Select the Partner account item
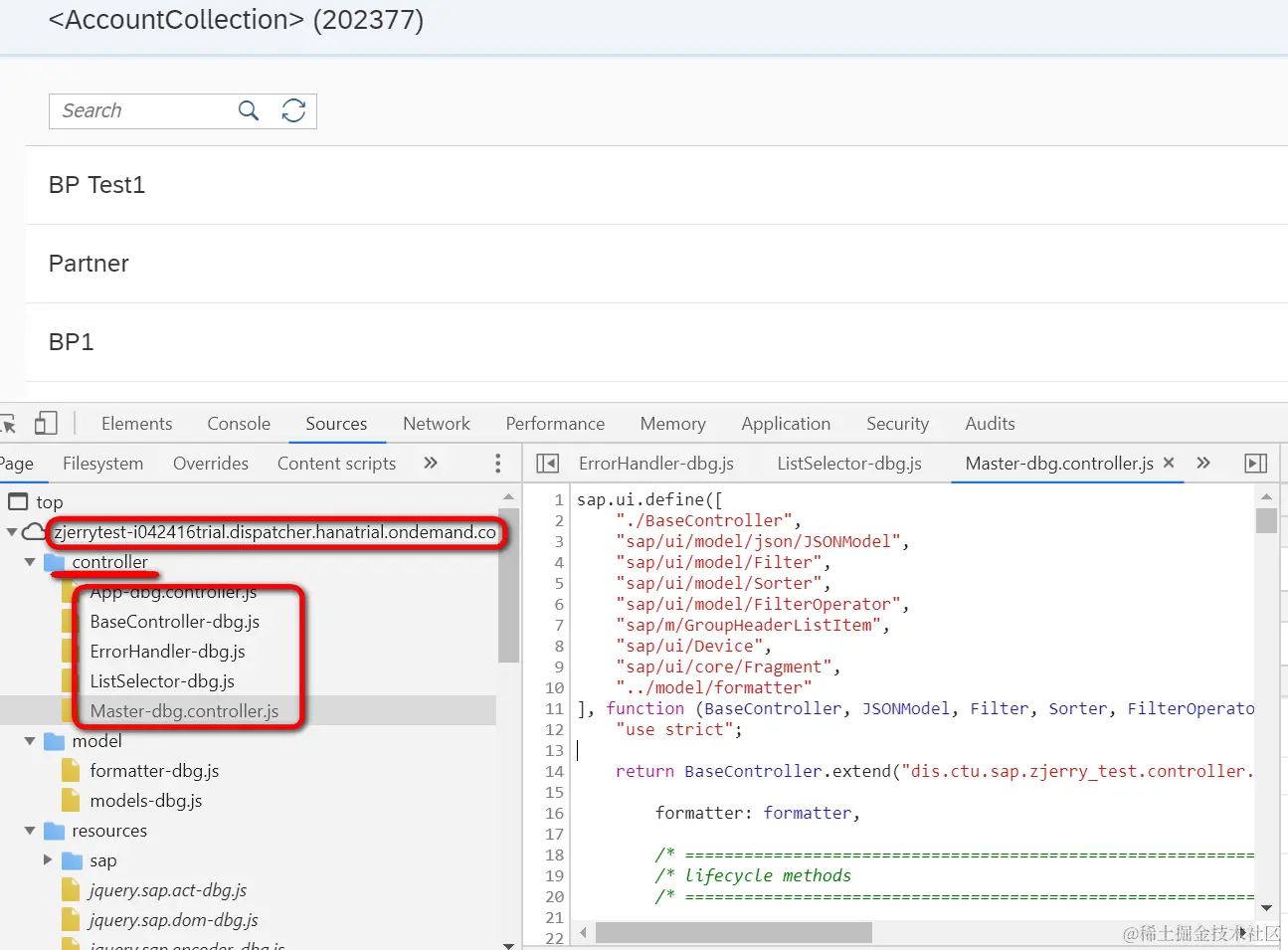This screenshot has height=950, width=1288. (656, 264)
